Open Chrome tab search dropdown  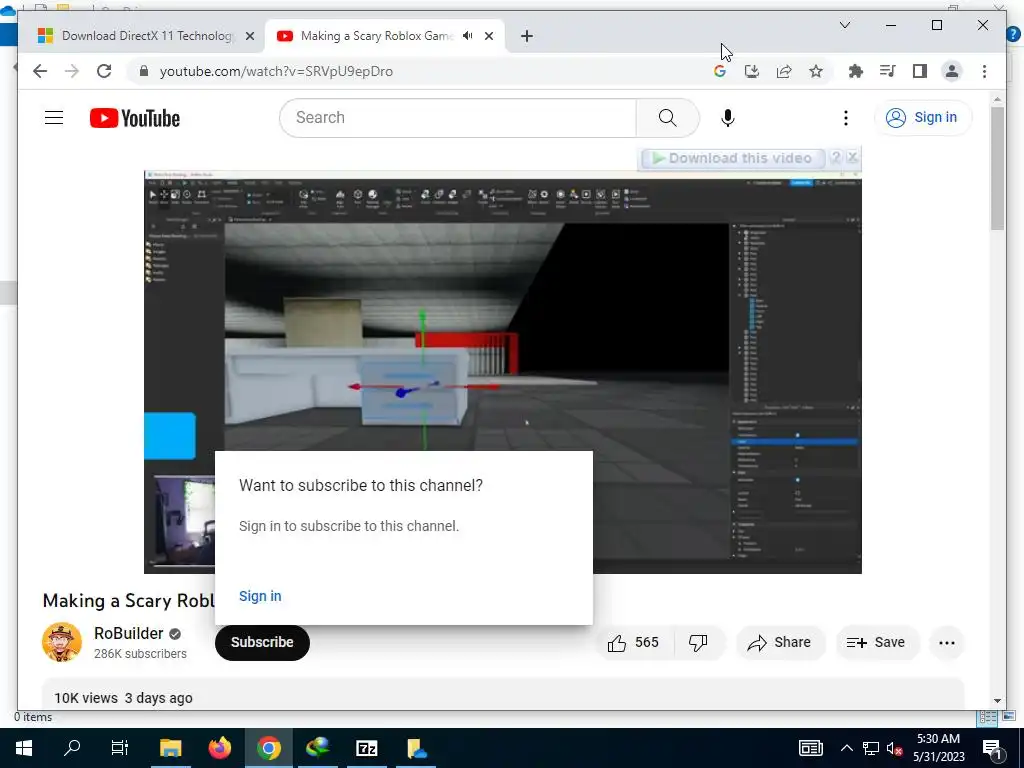tap(844, 25)
